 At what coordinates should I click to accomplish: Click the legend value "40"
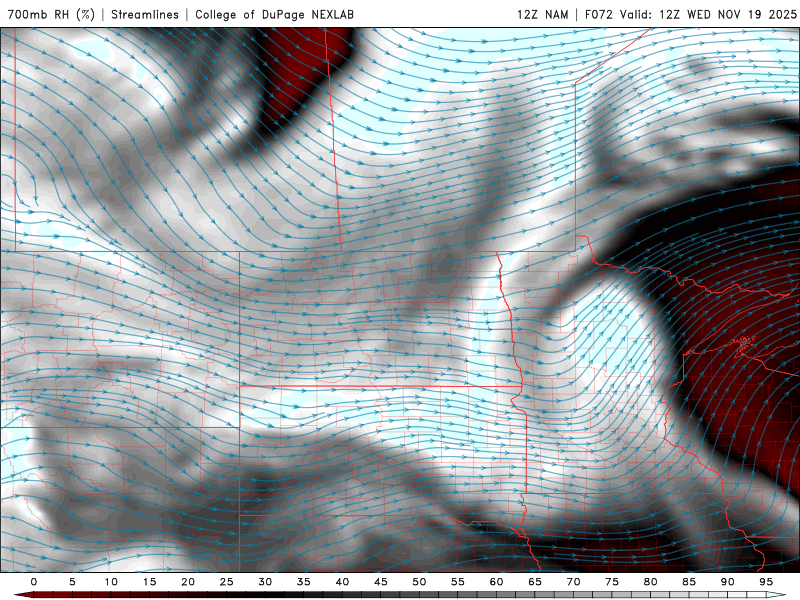(x=342, y=582)
